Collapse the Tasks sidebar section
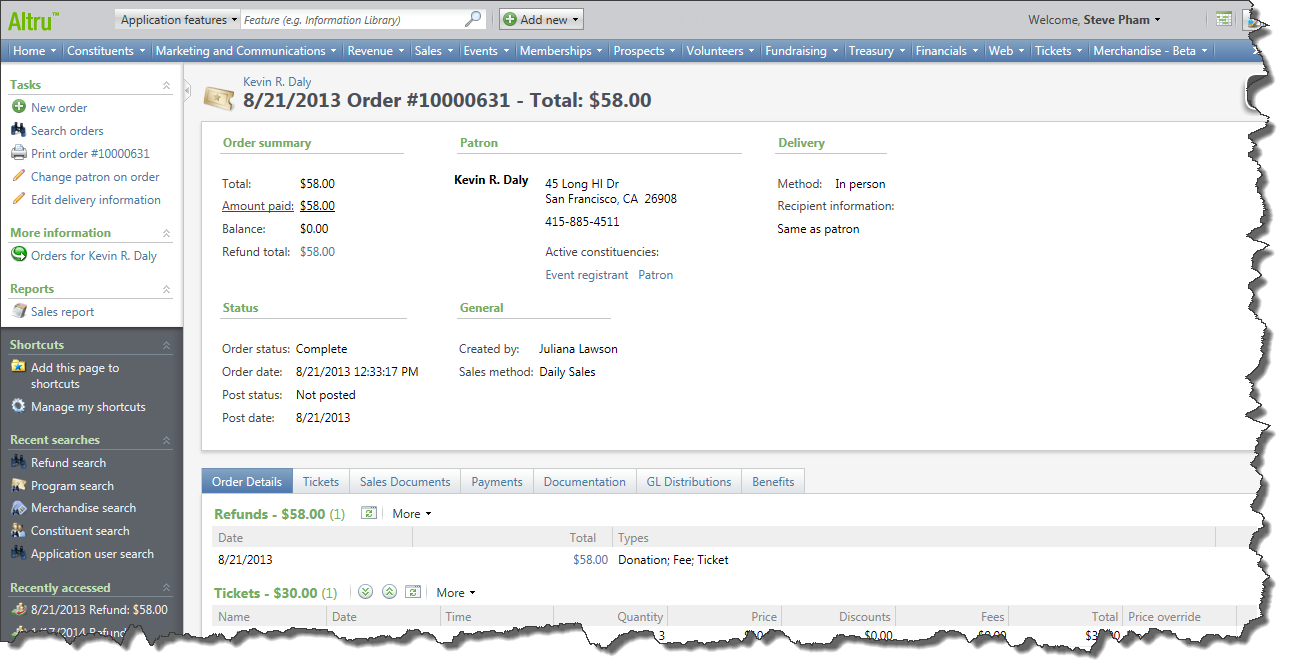Image resolution: width=1291 pixels, height=671 pixels. pos(167,86)
